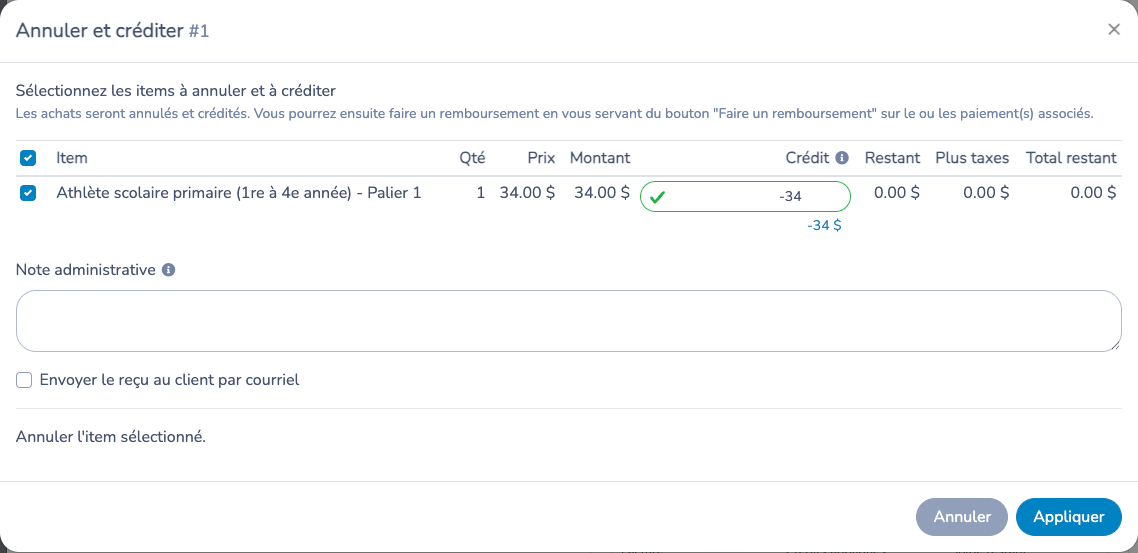Click the info icon next to Note administrative
The width and height of the screenshot is (1138, 553).
tap(168, 270)
